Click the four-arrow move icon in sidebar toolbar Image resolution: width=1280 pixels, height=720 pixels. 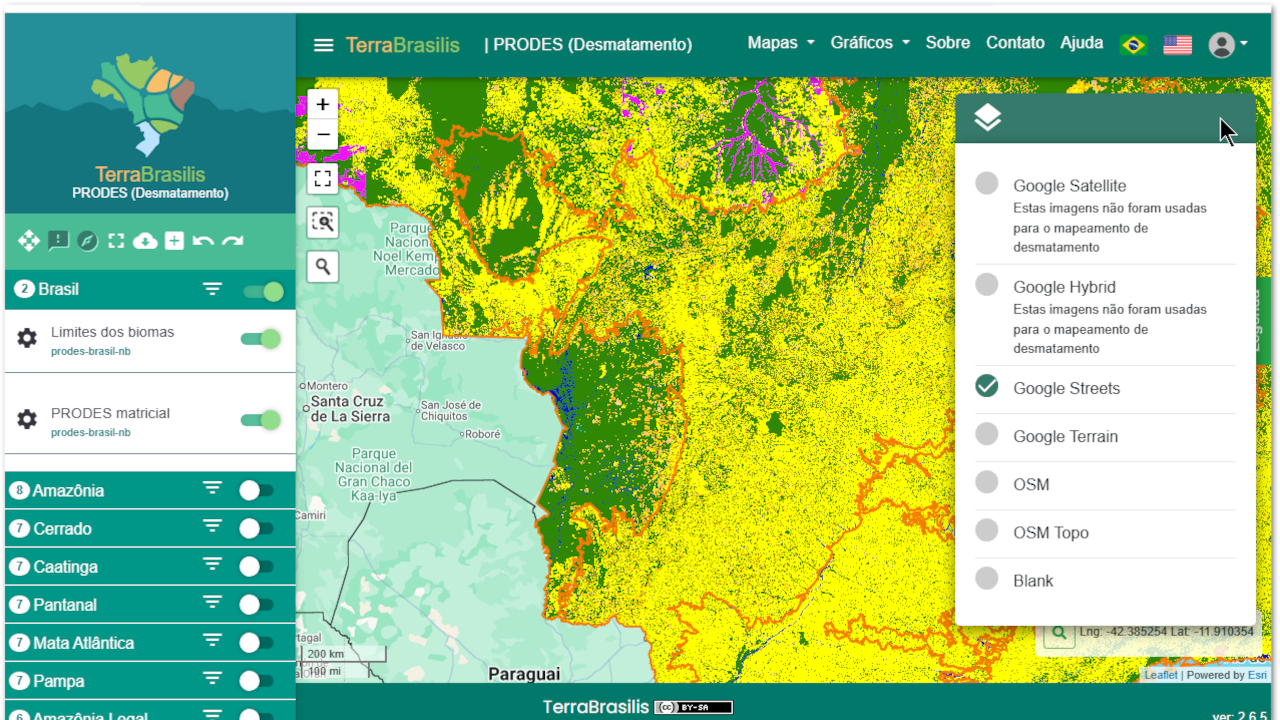(x=29, y=240)
